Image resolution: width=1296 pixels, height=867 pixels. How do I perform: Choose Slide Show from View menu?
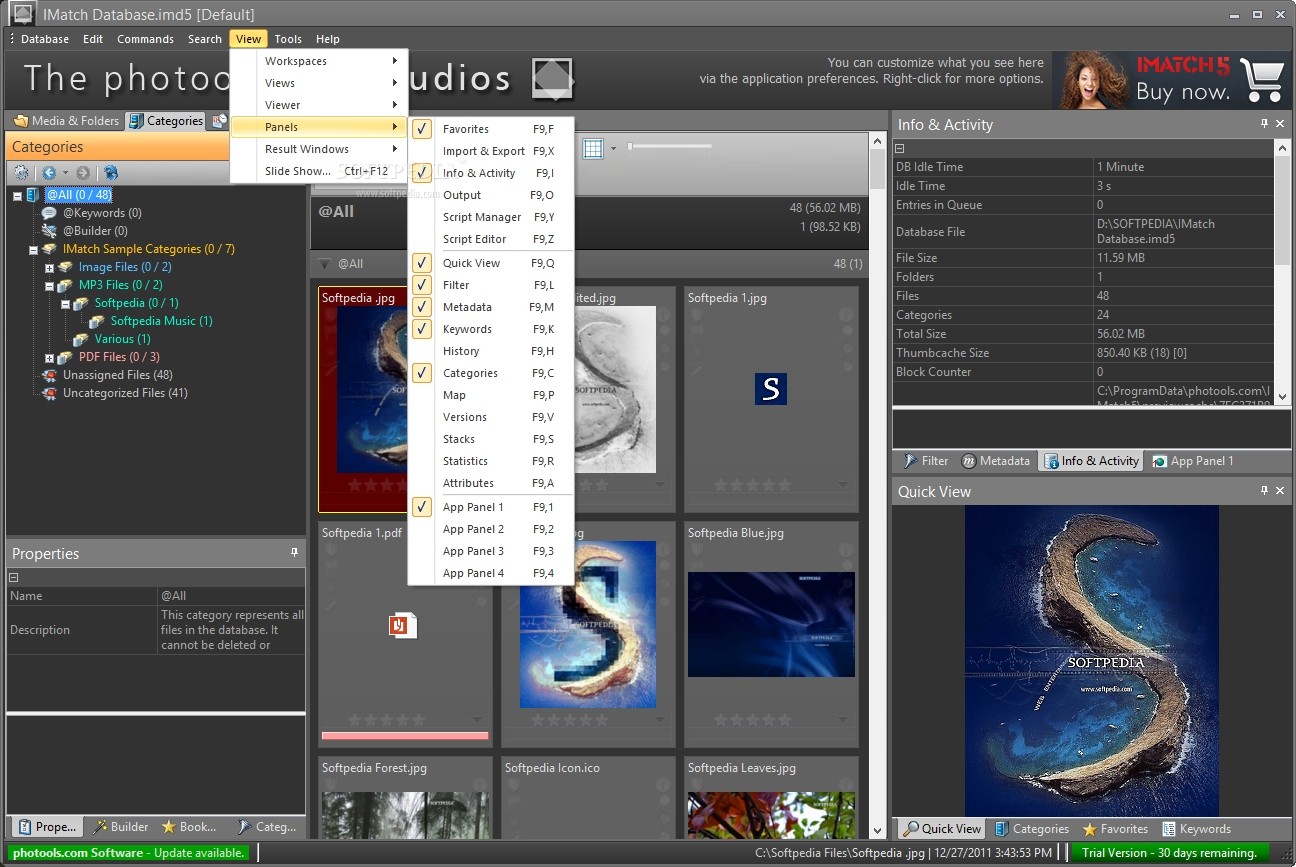point(319,171)
